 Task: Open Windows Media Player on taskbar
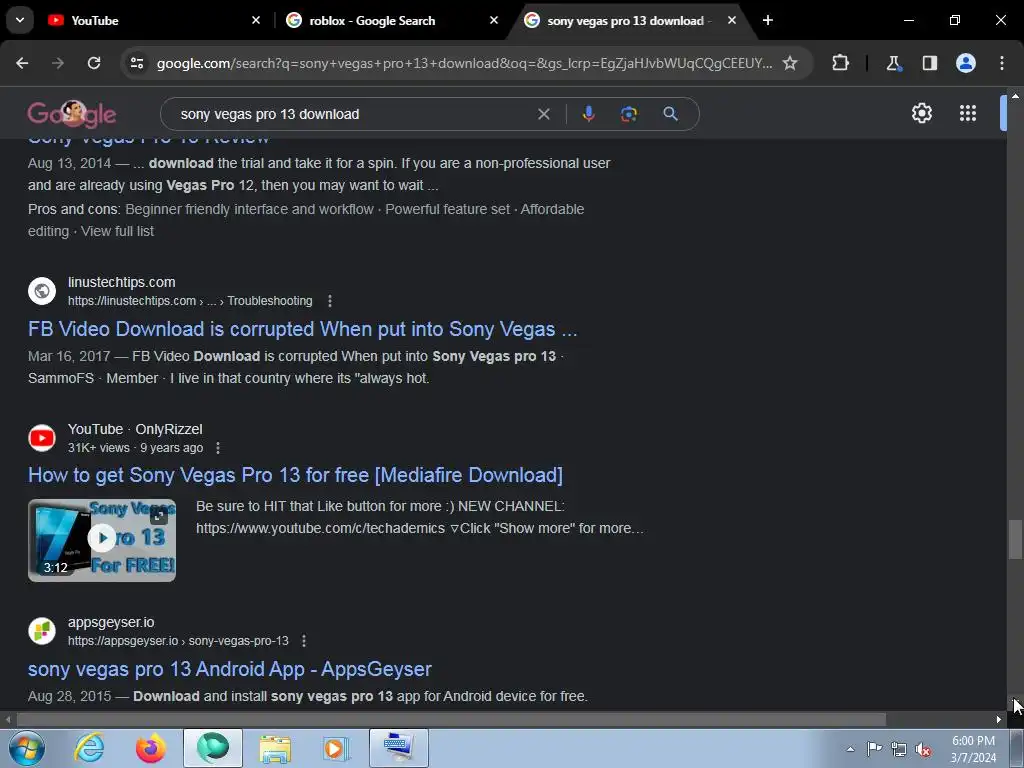(336, 748)
